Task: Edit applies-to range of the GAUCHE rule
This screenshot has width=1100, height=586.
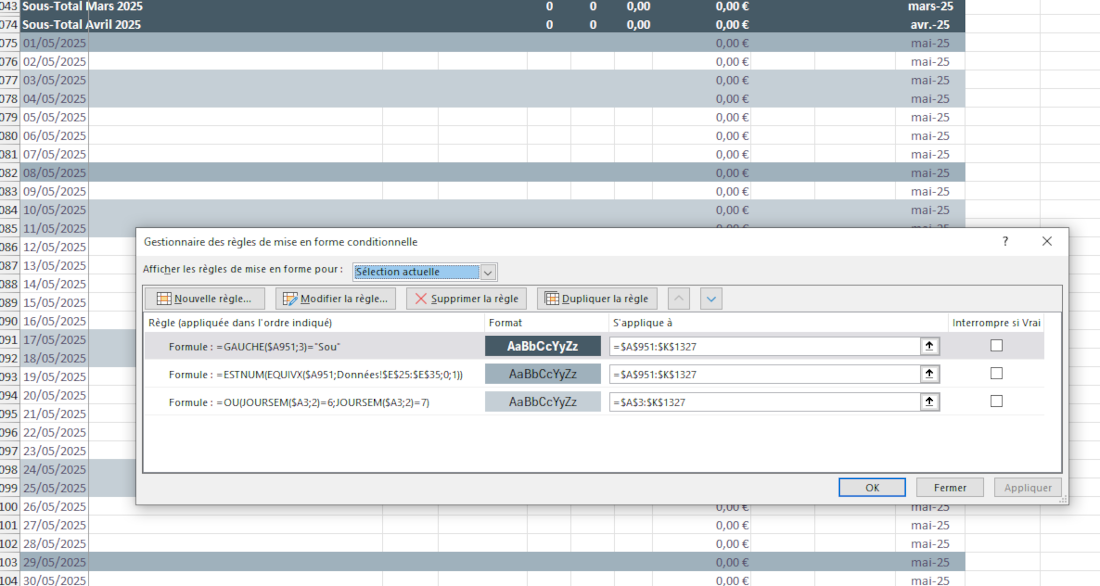Action: click(x=765, y=346)
